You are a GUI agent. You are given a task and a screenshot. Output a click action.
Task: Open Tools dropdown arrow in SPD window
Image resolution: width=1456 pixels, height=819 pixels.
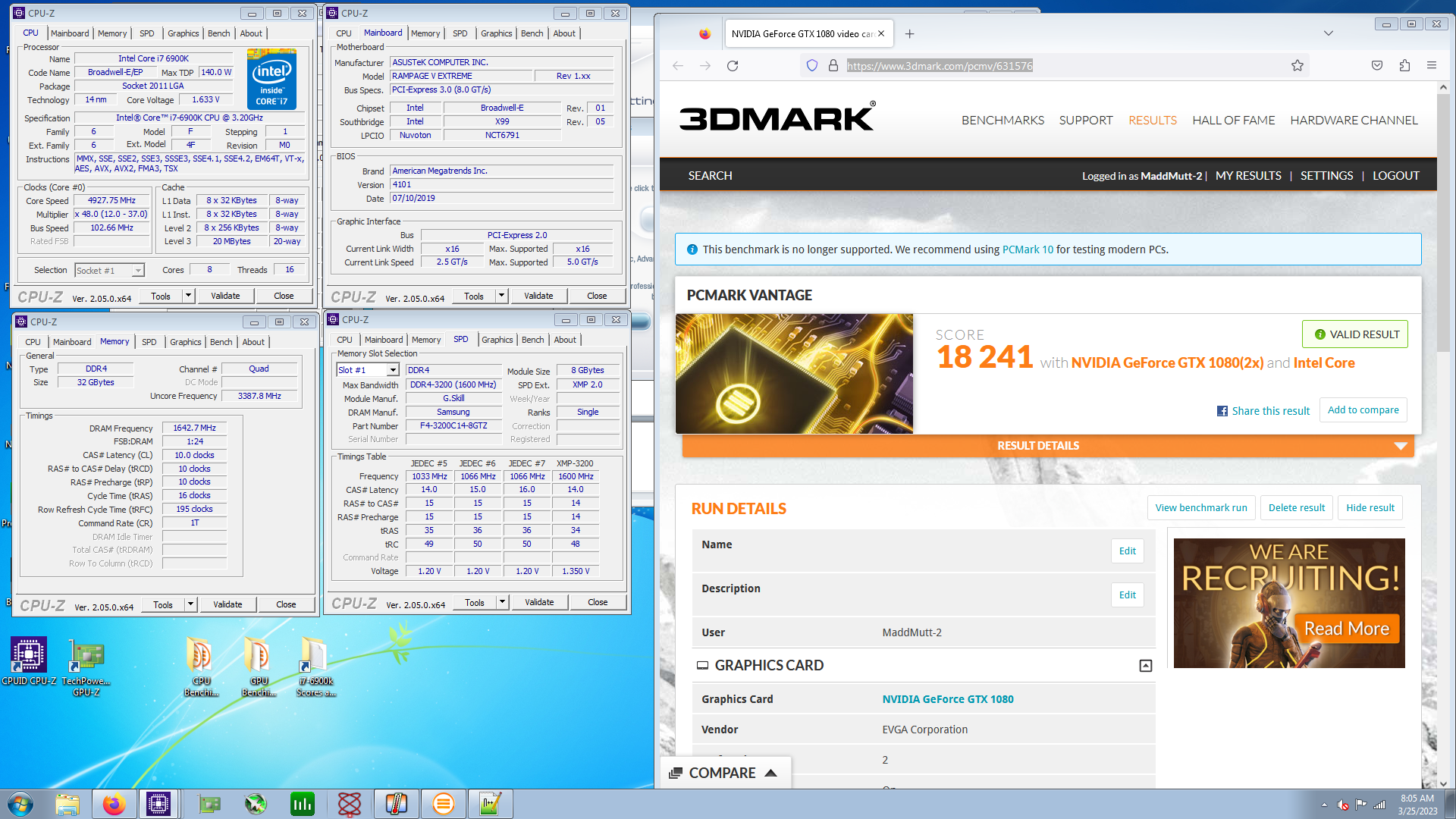click(503, 602)
